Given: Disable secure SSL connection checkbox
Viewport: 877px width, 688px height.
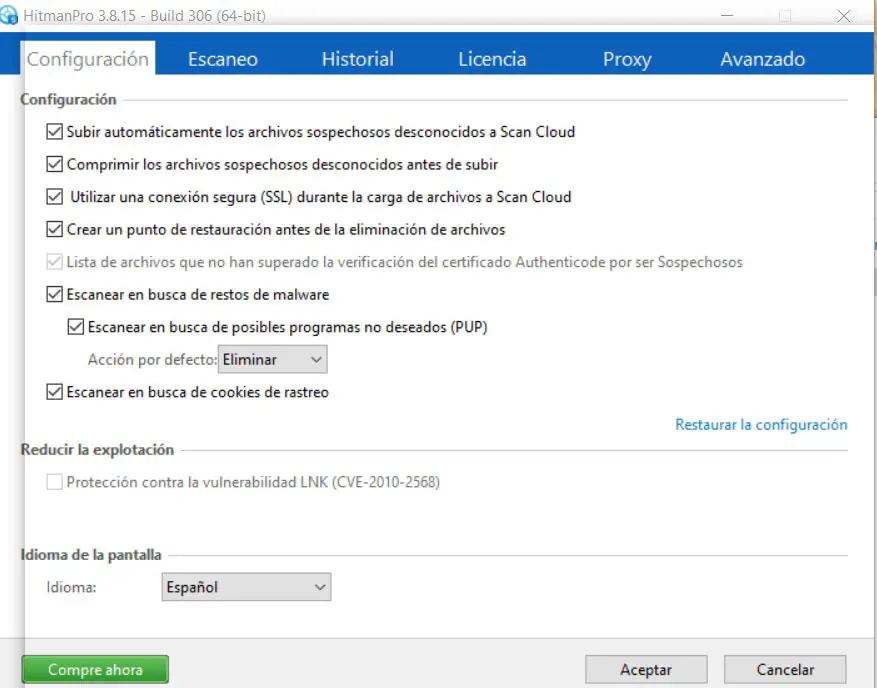Looking at the screenshot, I should (55, 197).
